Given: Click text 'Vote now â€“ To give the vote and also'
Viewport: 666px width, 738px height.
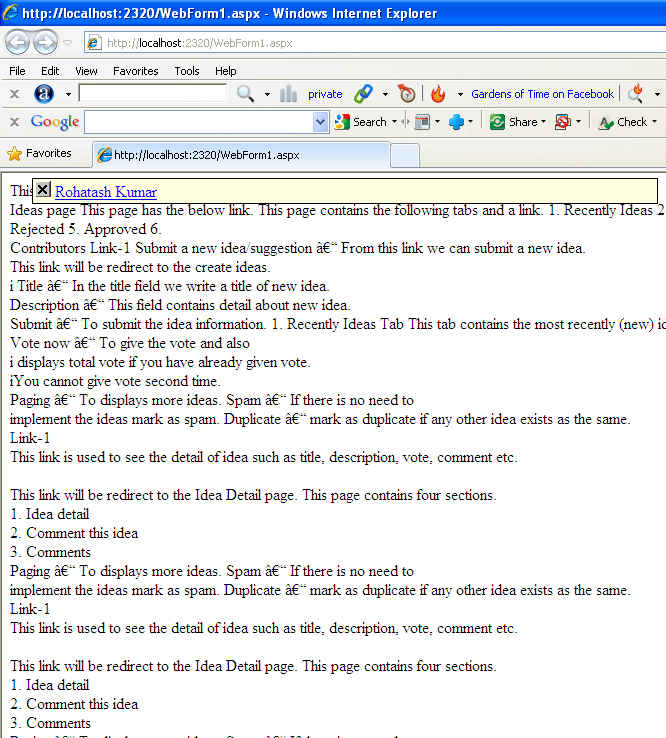Looking at the screenshot, I should point(130,344).
